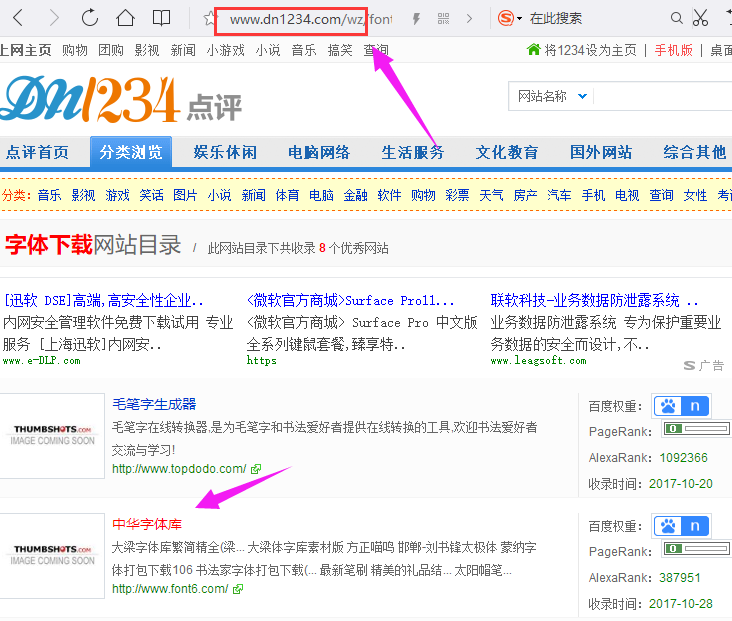Open the 生活服务 navigation tab
Screen dimensions: 732x621
(413, 152)
